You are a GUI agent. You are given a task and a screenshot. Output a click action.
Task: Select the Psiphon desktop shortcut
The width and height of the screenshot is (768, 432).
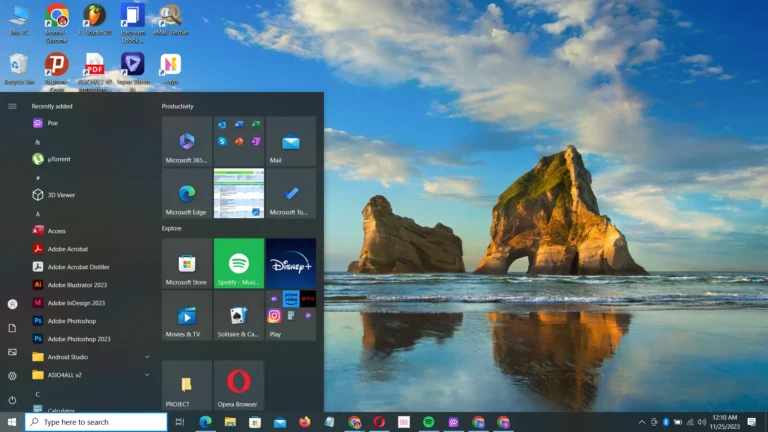pos(57,72)
